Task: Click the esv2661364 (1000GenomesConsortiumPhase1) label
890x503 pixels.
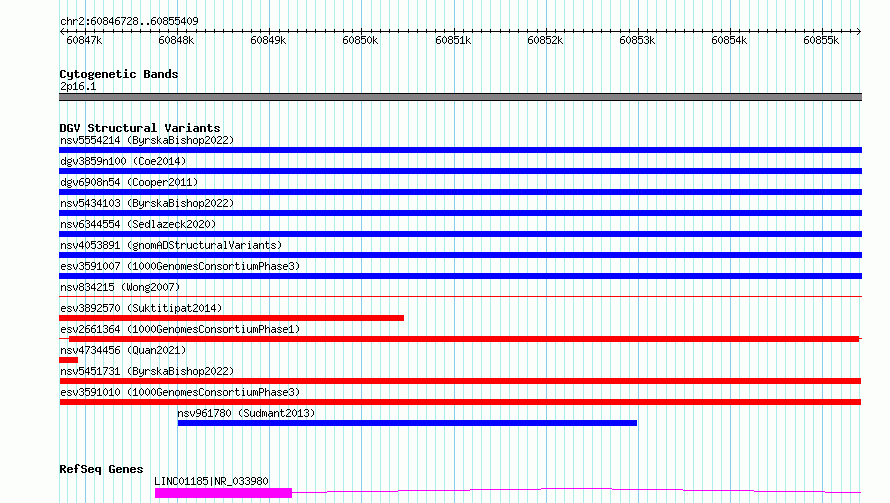Action: [180, 329]
